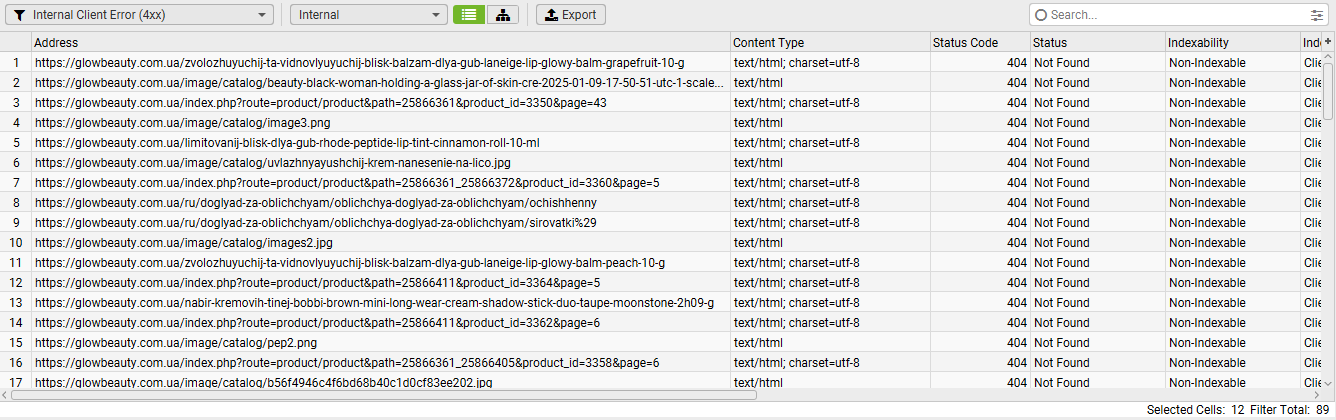Click the plus icon to add columns
This screenshot has height=420, width=1336.
coord(1328,42)
